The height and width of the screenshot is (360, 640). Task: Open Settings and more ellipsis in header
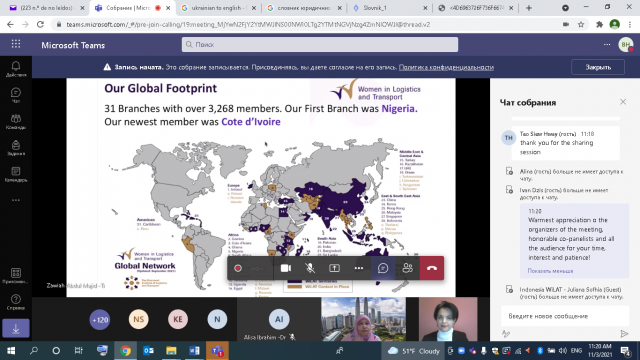(x=607, y=44)
